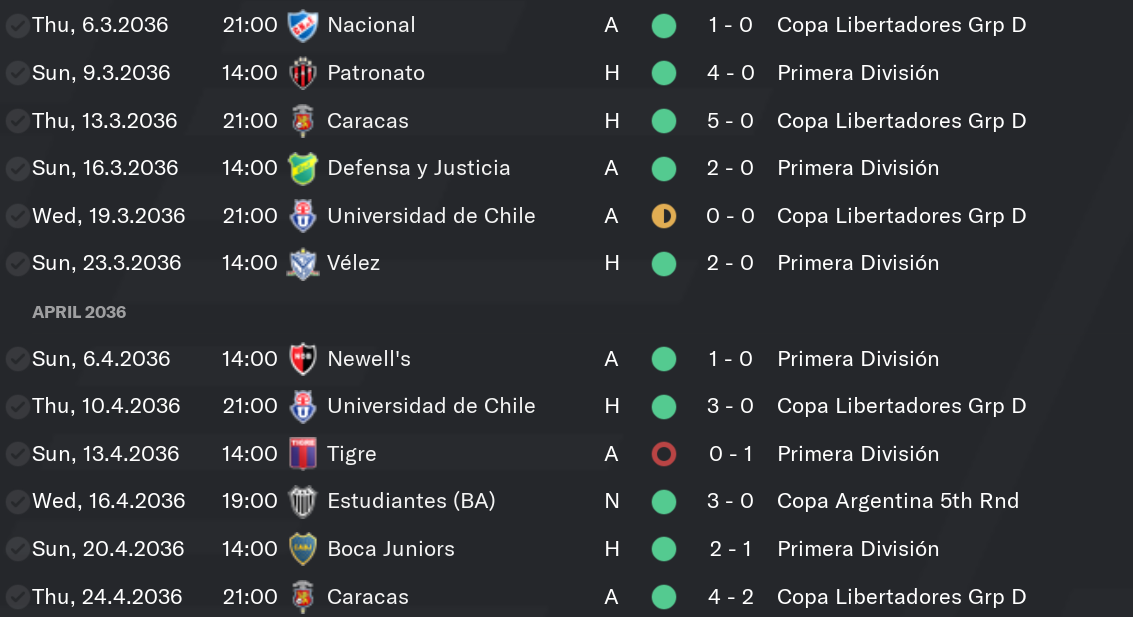Open the 5 - 0 Caracas score
This screenshot has height=617, width=1133.
tap(731, 121)
